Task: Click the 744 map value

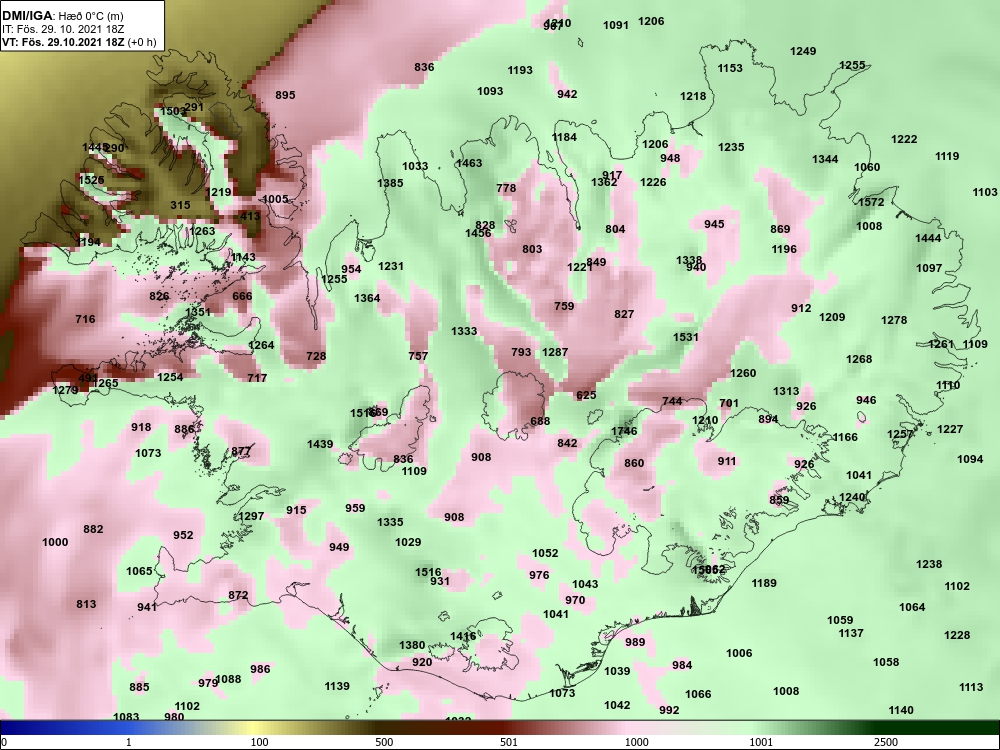Action: 672,401
